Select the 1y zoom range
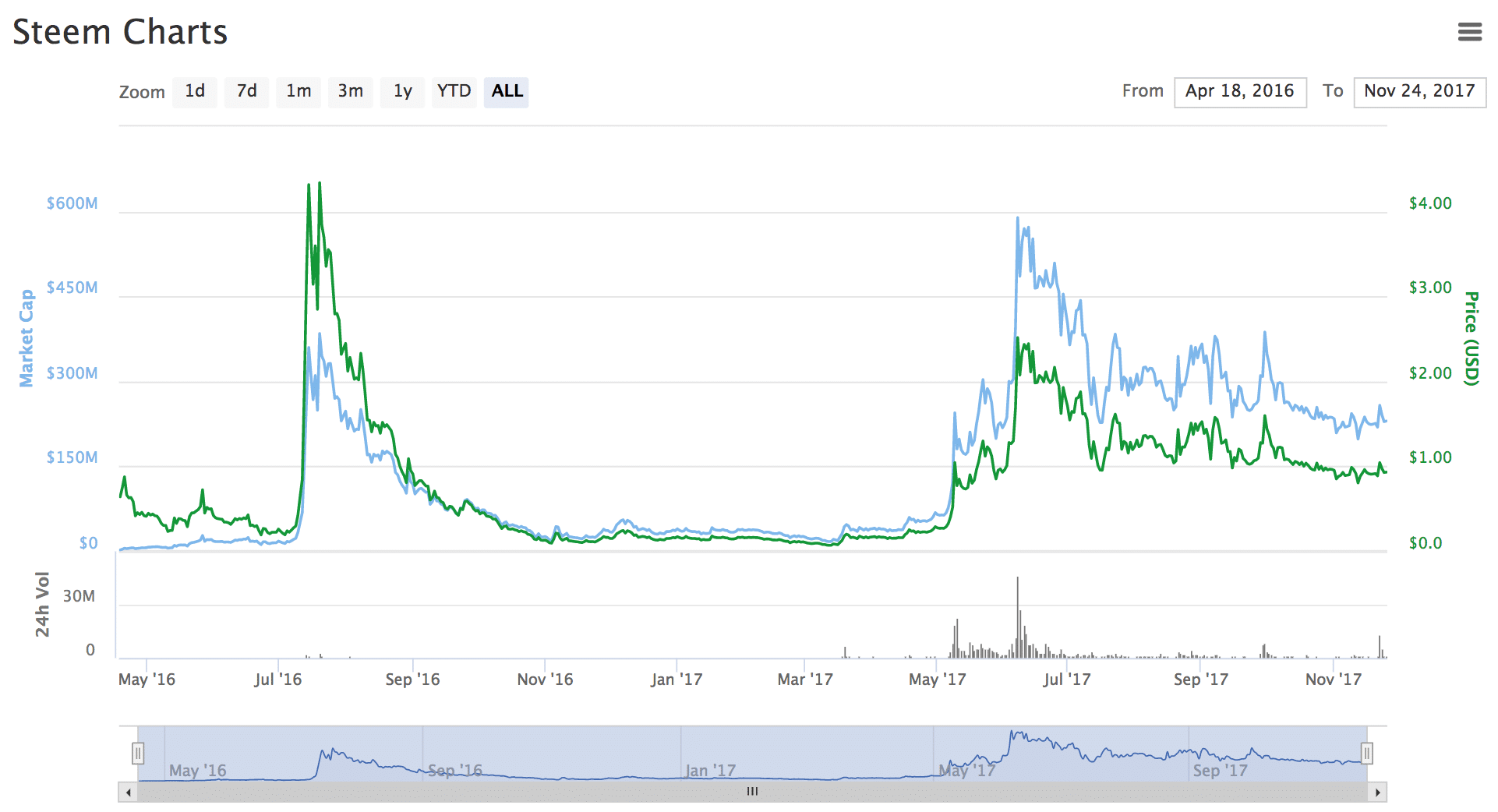The image size is (1498, 812). click(x=402, y=91)
